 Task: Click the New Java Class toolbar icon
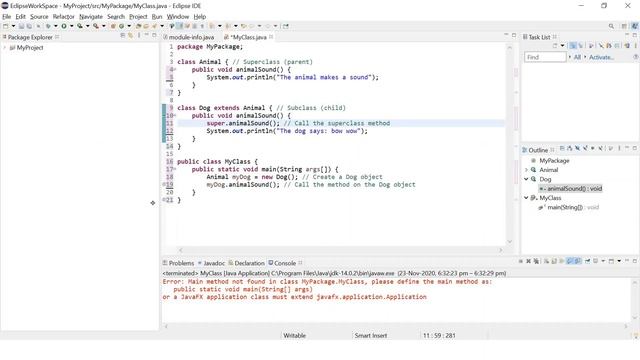click(121, 26)
